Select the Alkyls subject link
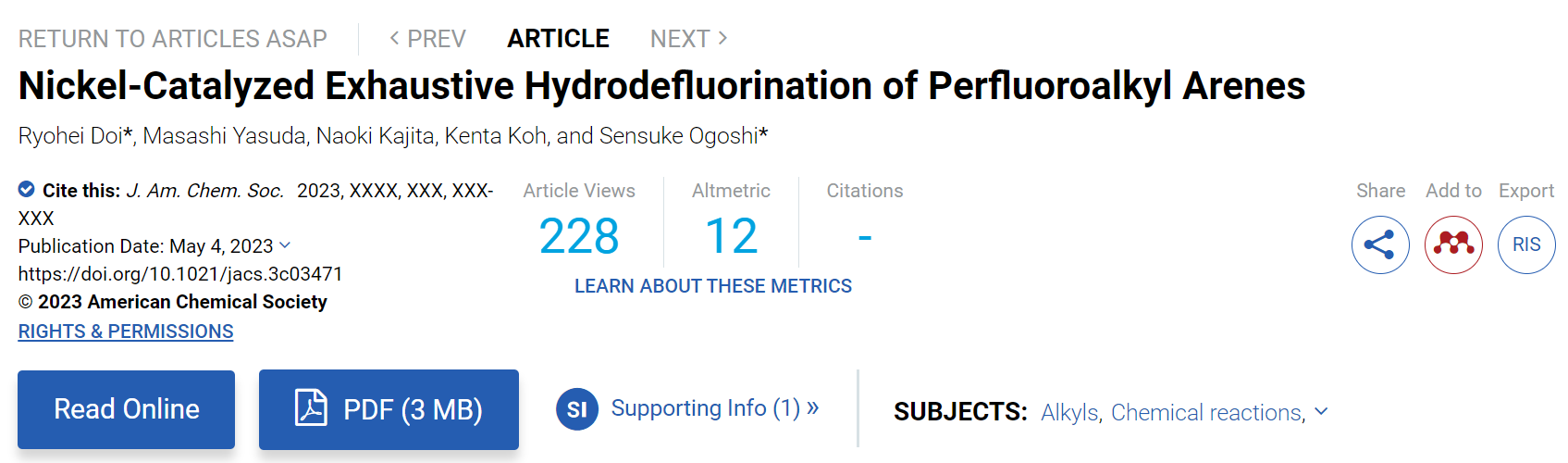Viewport: 1568px width, 463px height. point(1070,413)
